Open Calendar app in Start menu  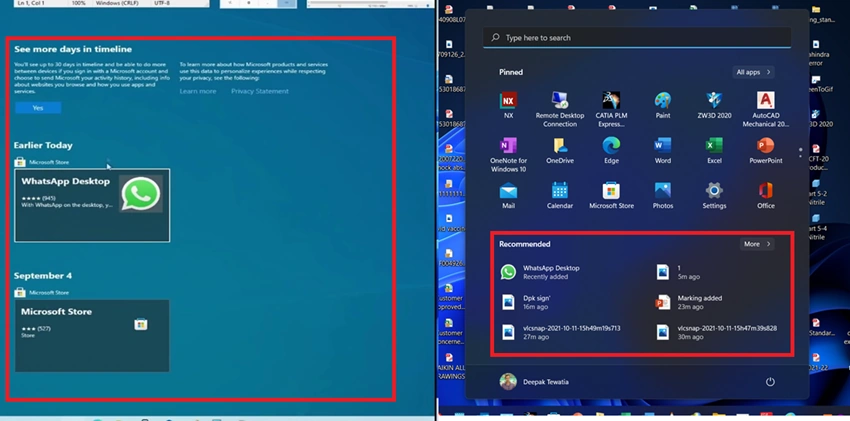(x=559, y=195)
